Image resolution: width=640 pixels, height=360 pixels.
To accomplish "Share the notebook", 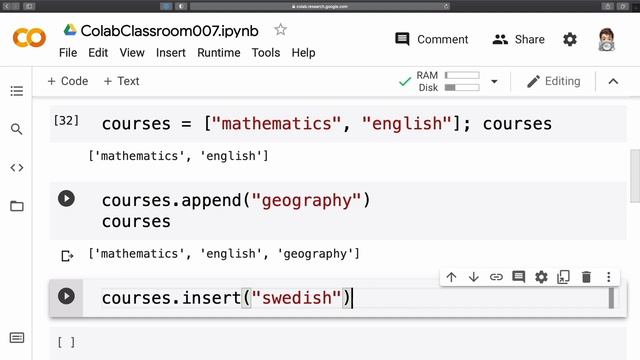I will click(518, 39).
